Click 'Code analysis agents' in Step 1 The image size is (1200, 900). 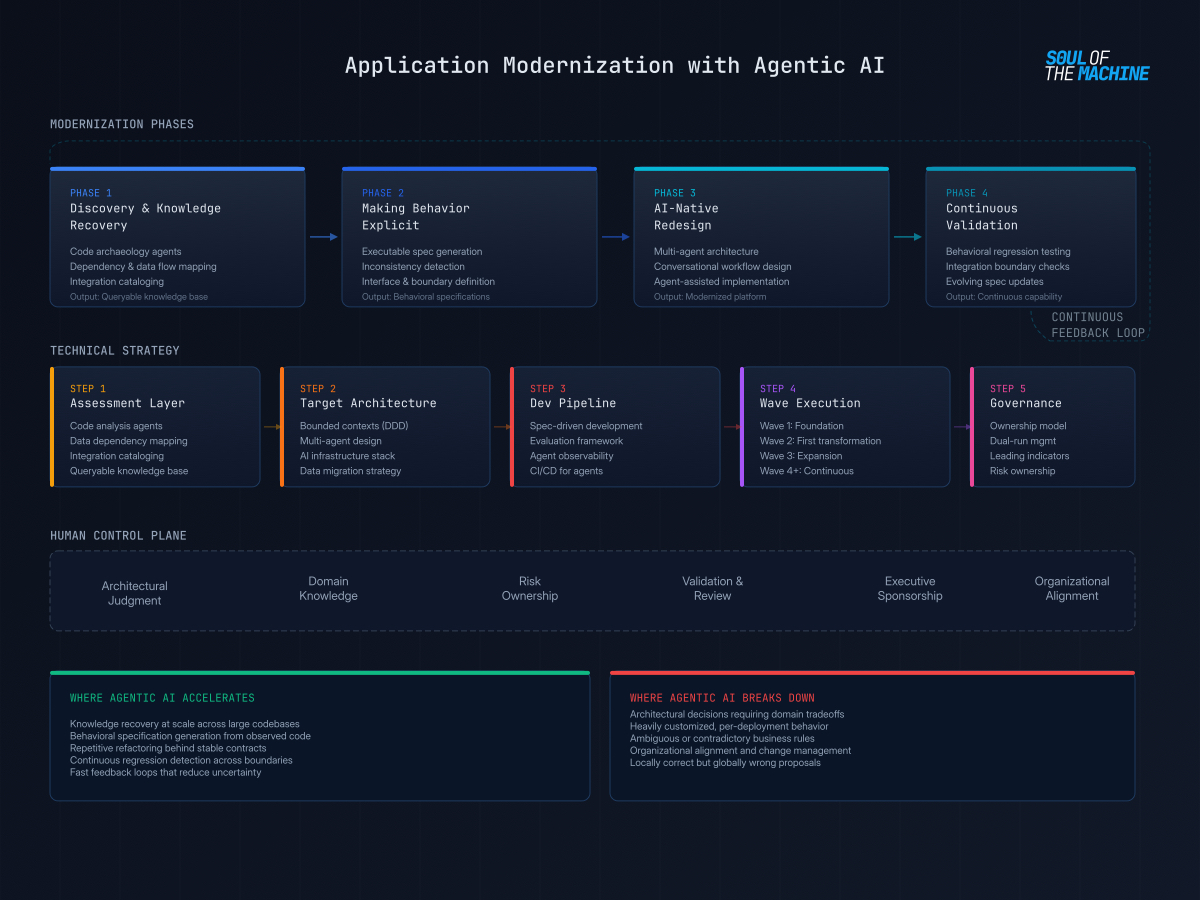point(116,426)
